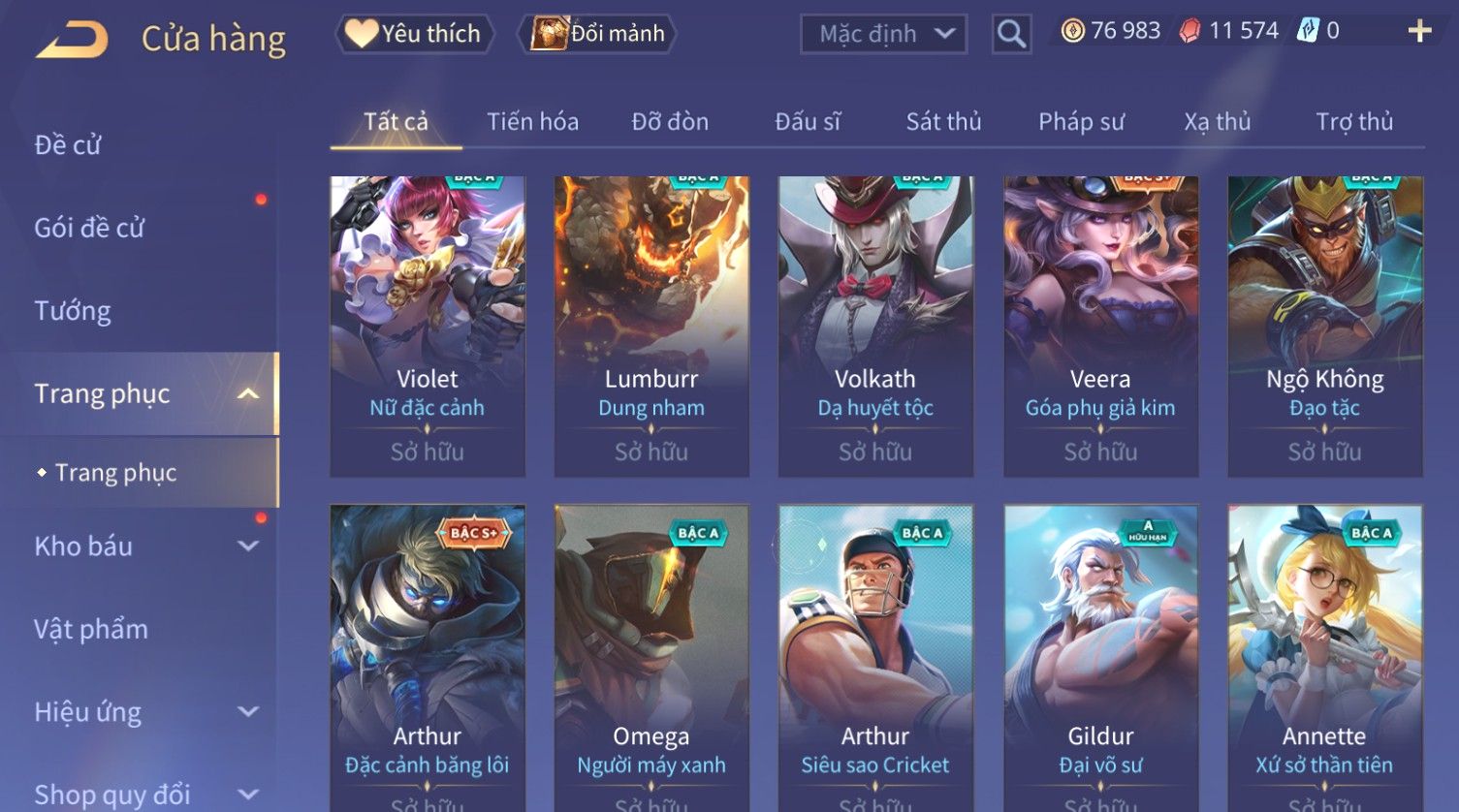Screen dimensions: 1459x812
Task: Open Yêu thích heart favorites
Action: click(x=415, y=33)
